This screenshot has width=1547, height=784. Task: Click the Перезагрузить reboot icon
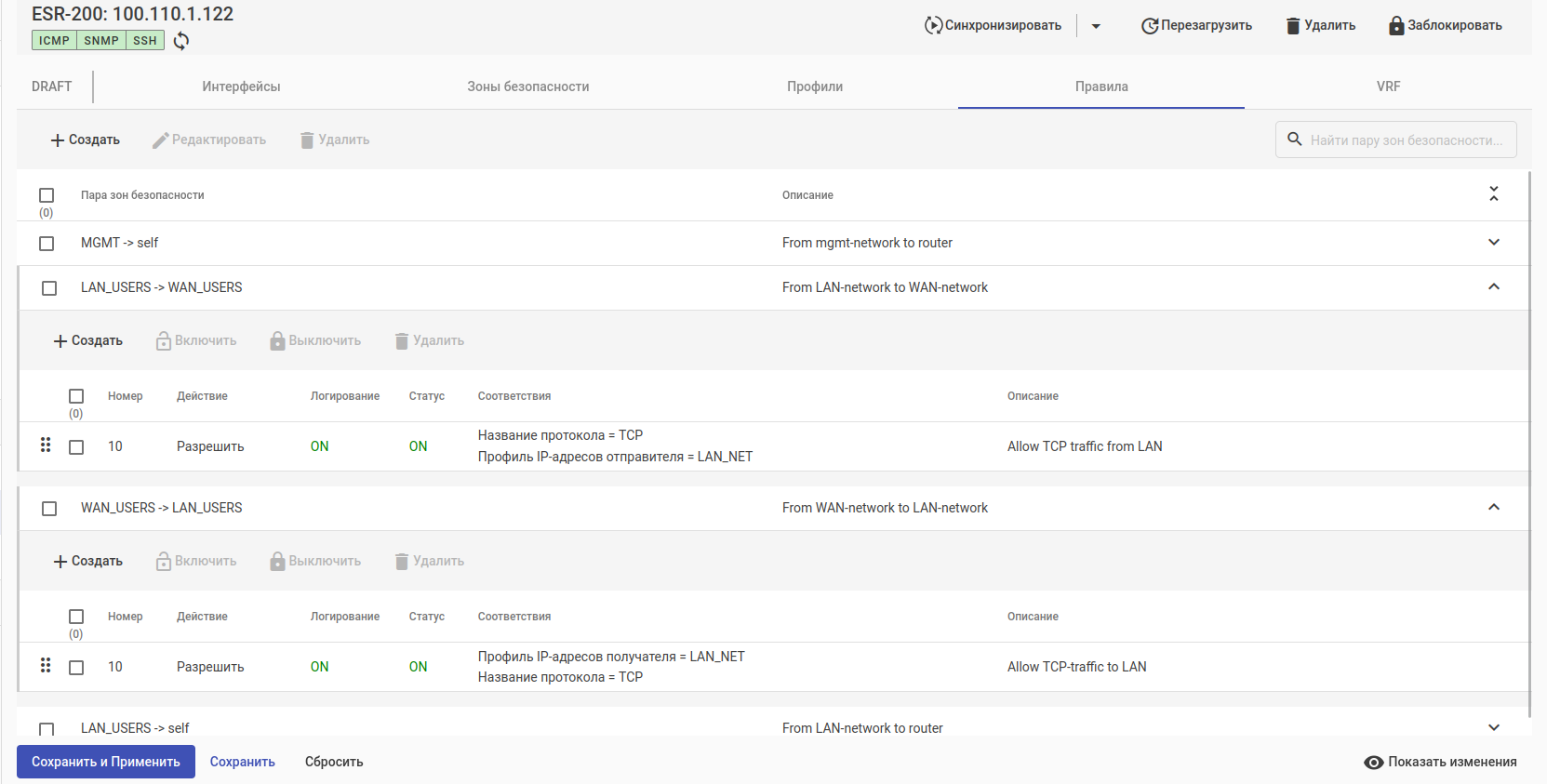1150,26
